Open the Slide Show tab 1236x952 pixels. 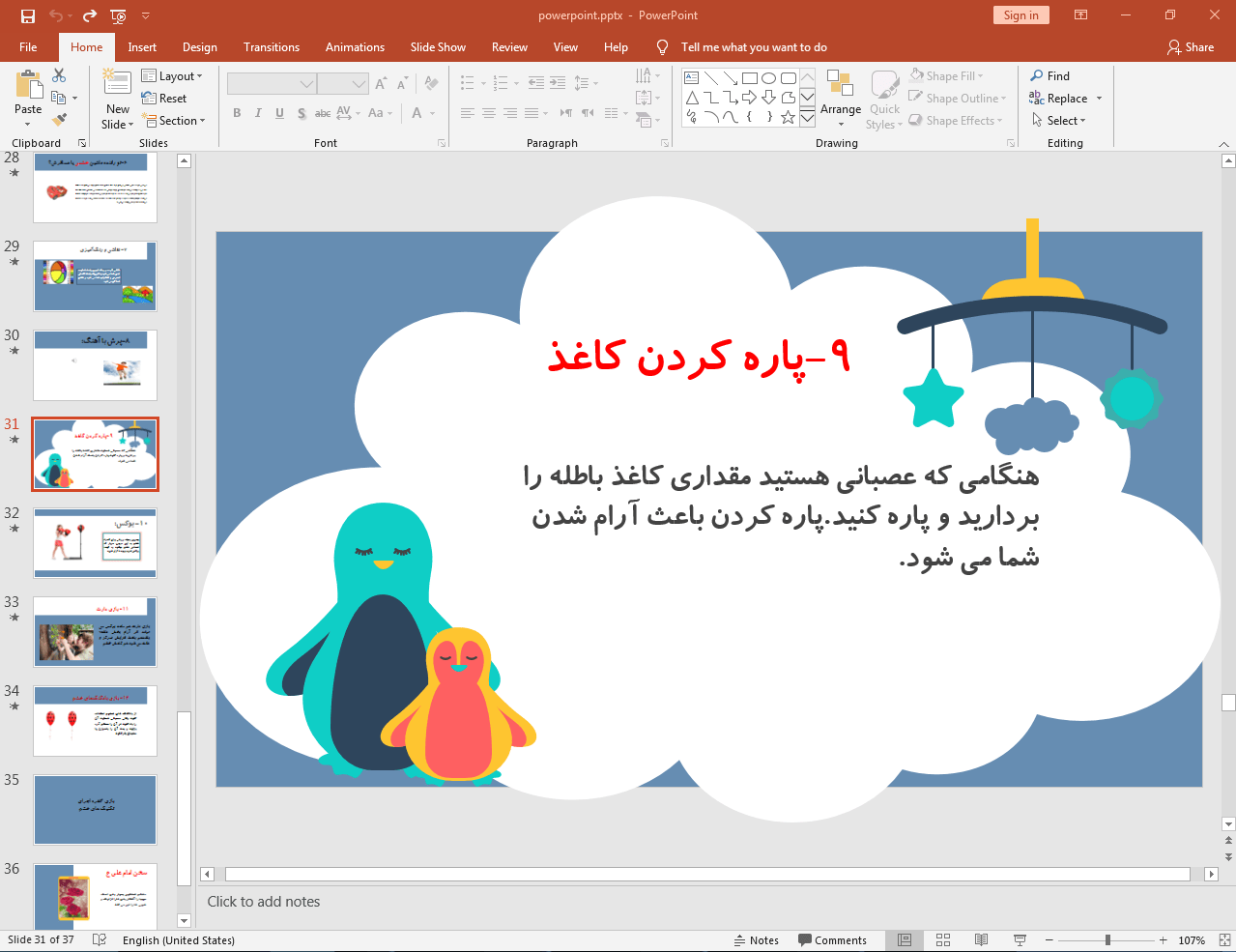[437, 46]
